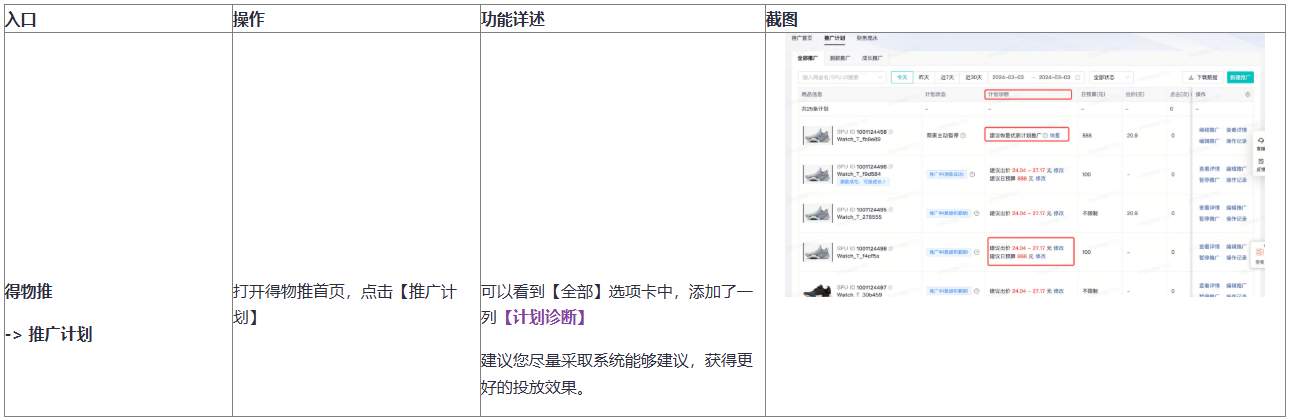The width and height of the screenshot is (1290, 420).
Task: Click 修改 beside 建议日预算 for Watch_T_f9d584
Action: coord(1040,179)
